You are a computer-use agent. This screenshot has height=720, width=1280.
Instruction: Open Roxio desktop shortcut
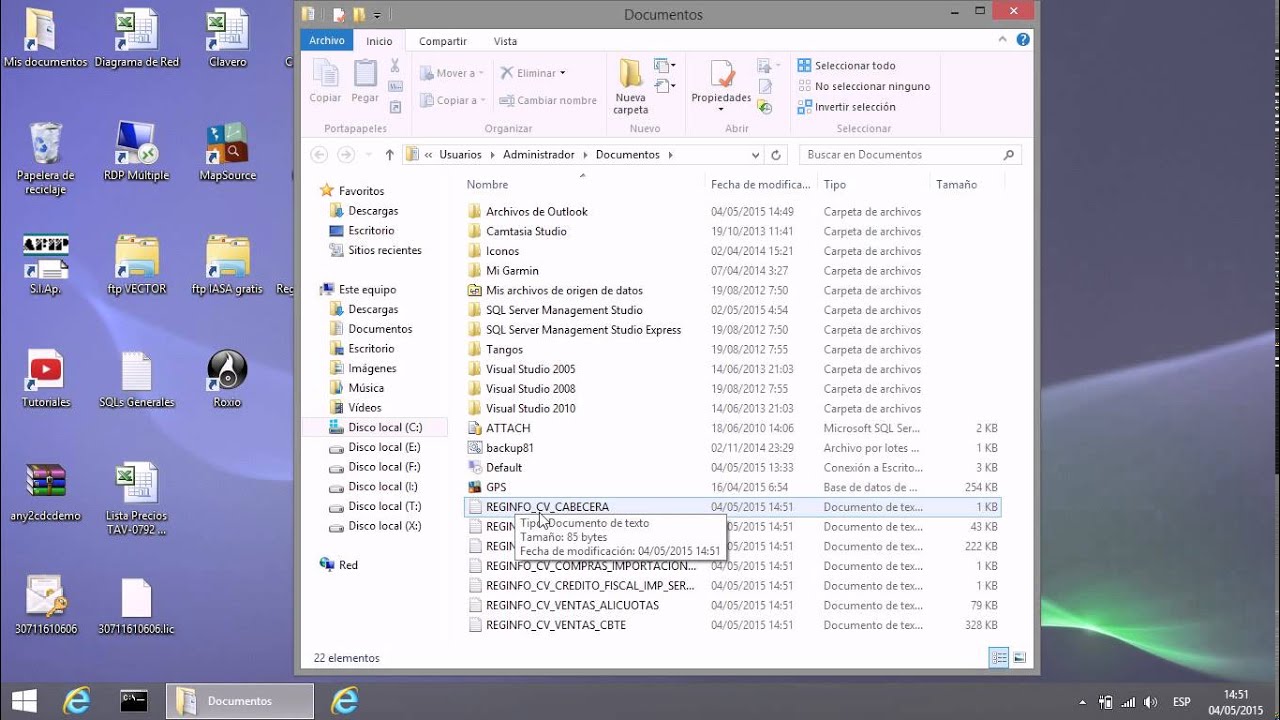point(227,380)
